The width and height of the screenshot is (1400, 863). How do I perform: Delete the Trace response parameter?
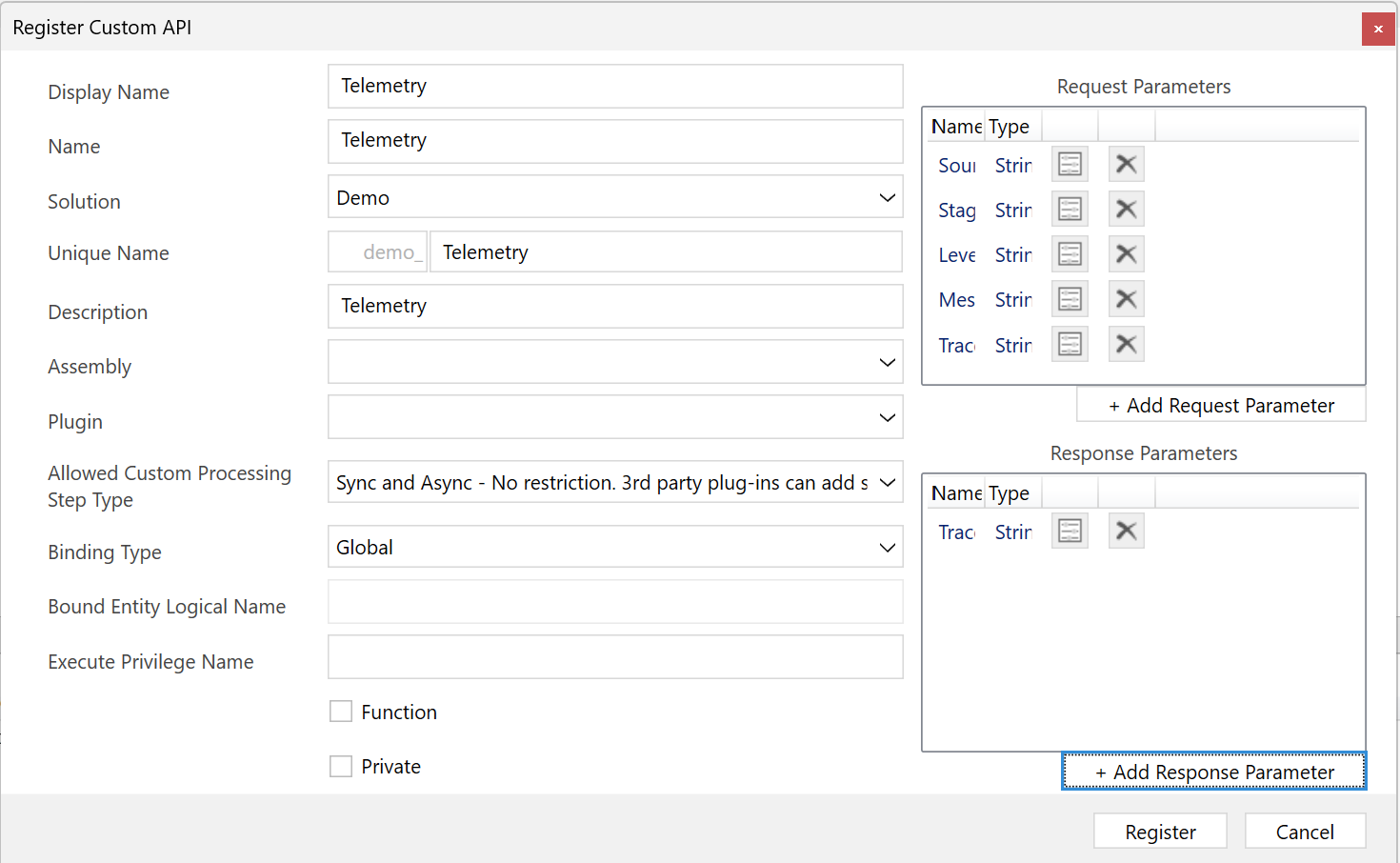(x=1126, y=531)
